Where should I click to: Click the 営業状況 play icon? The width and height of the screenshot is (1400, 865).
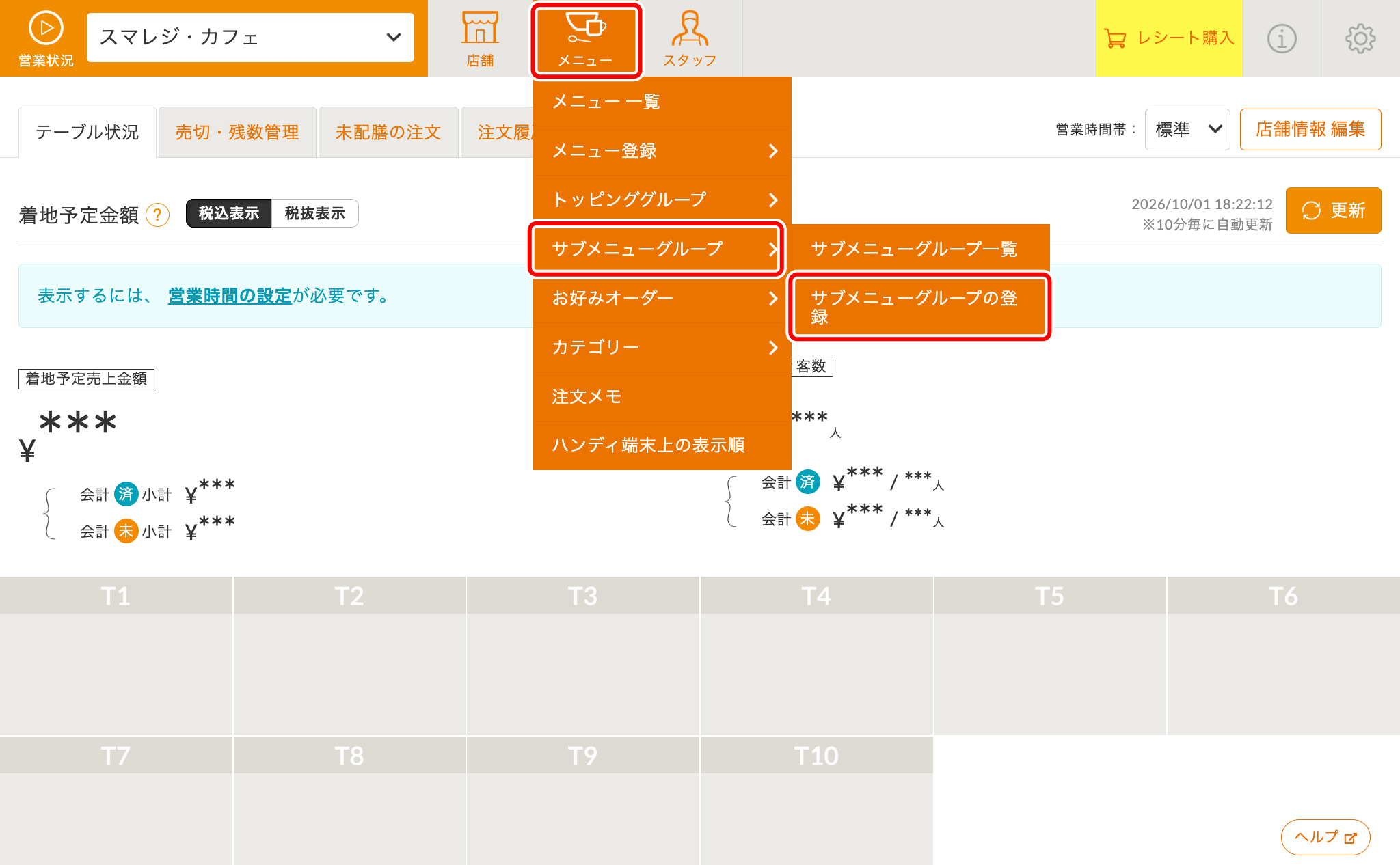(46, 28)
